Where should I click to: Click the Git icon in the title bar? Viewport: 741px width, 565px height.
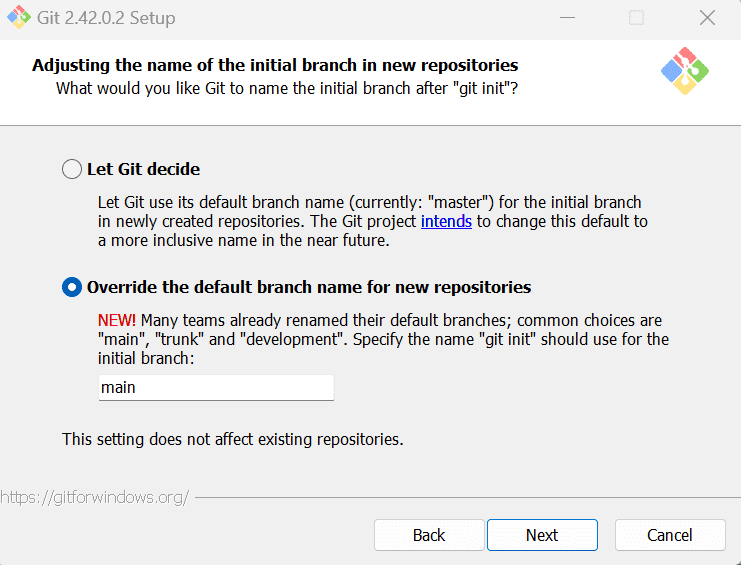tap(18, 18)
